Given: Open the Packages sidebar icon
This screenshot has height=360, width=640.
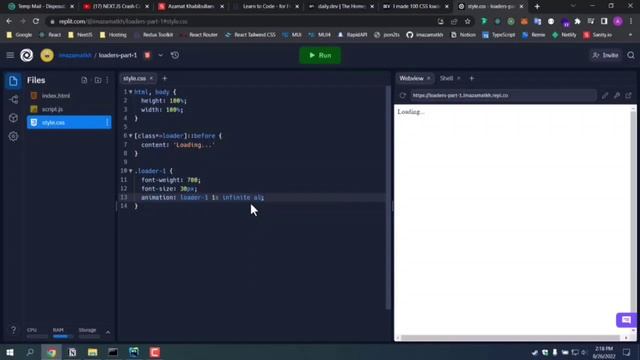Looking at the screenshot, I should tap(13, 118).
